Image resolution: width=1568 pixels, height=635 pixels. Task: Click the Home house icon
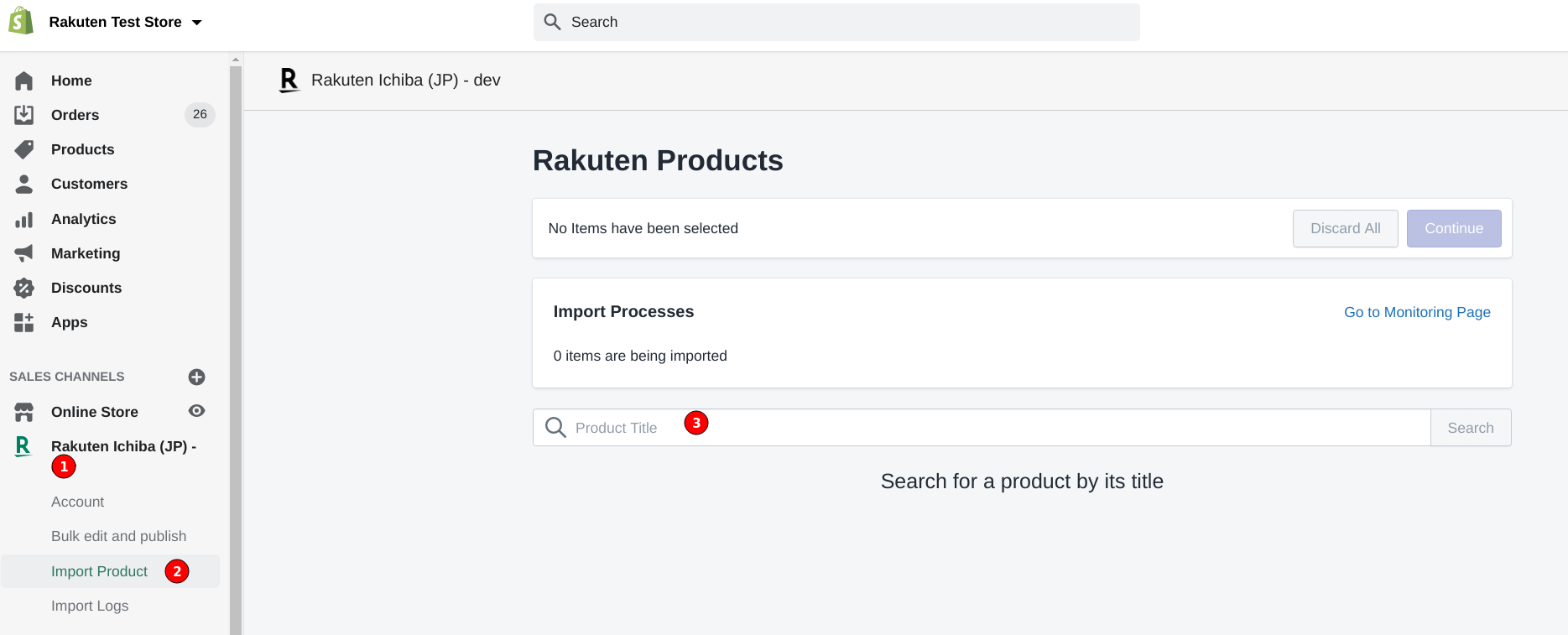tap(24, 81)
